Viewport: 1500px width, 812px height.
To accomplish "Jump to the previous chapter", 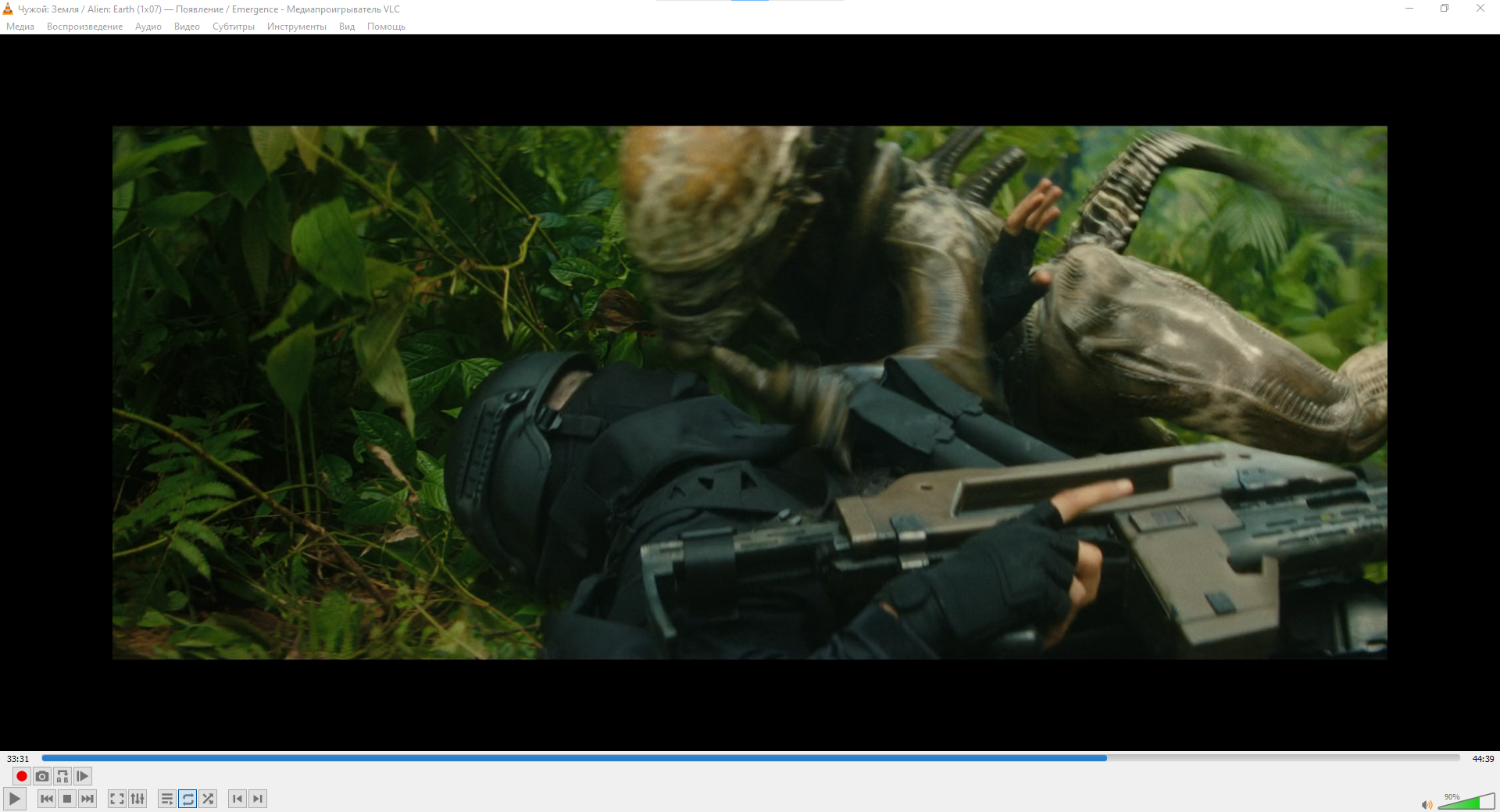I will 237,799.
